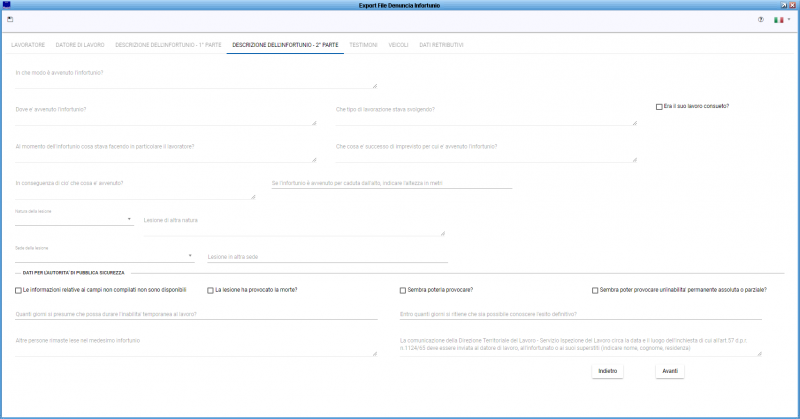Toggle 'Sembra poterla provocare?' checkbox

click(x=403, y=290)
